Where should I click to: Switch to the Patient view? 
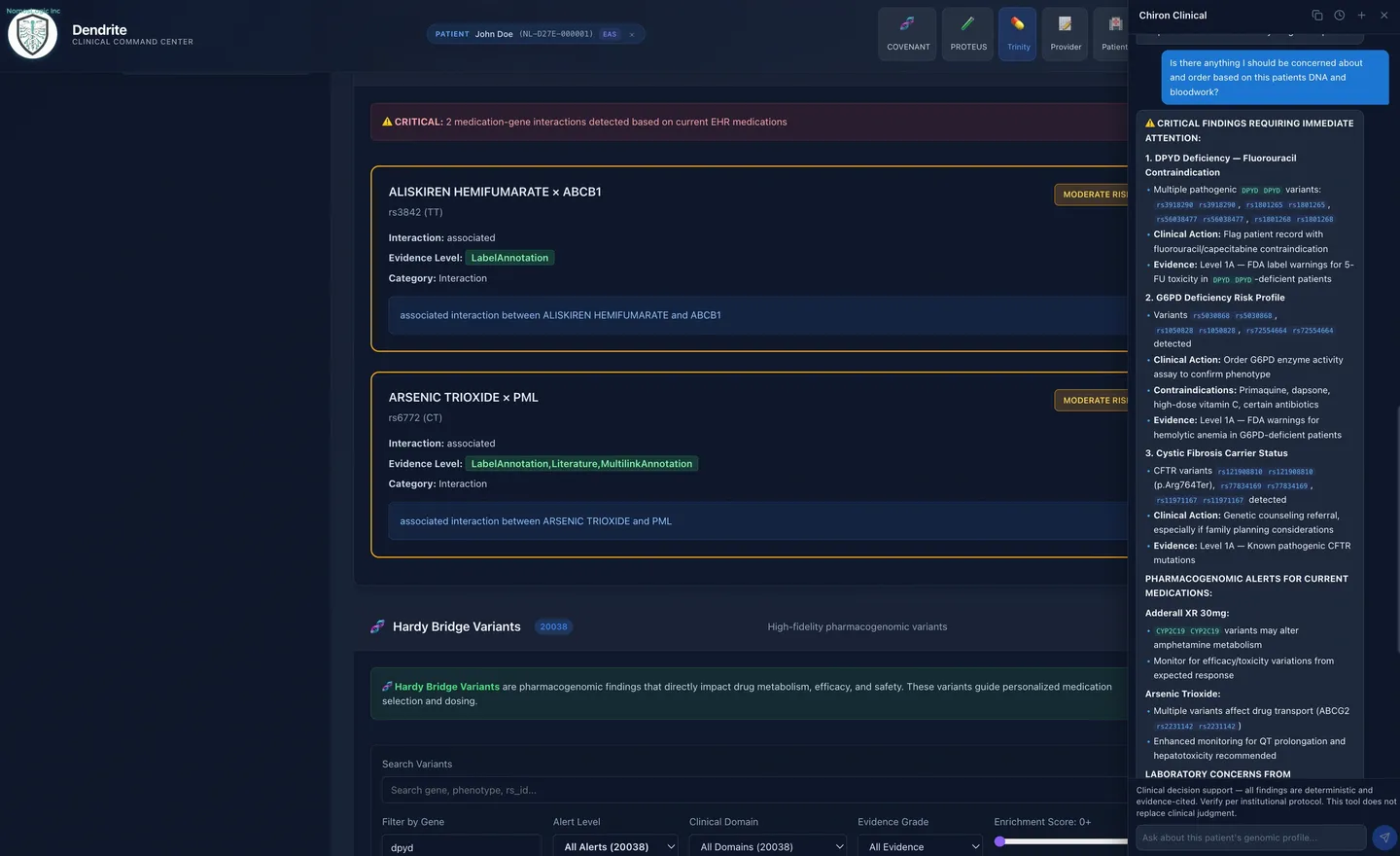(x=1113, y=34)
